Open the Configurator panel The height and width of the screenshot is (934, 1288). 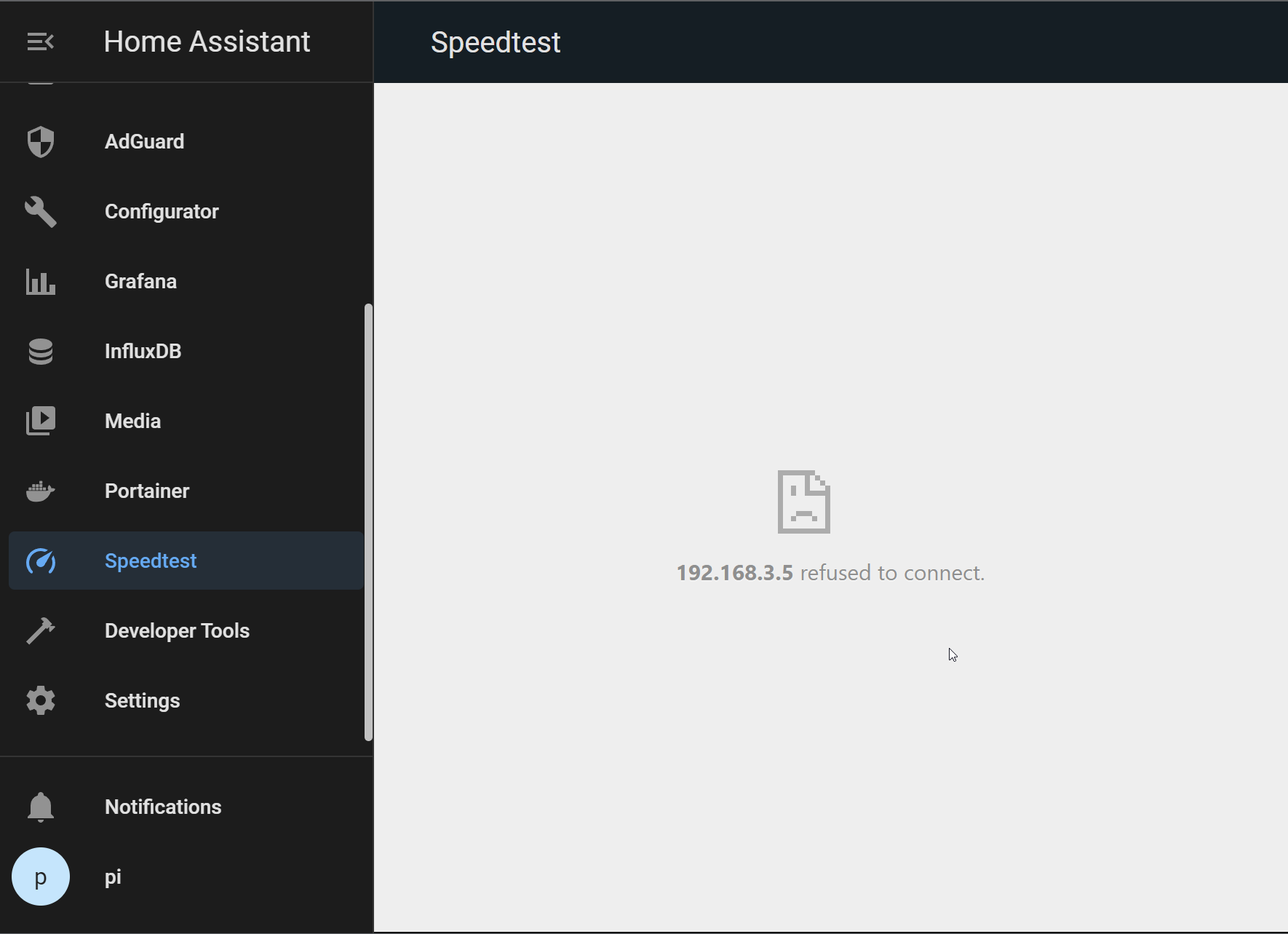point(186,211)
